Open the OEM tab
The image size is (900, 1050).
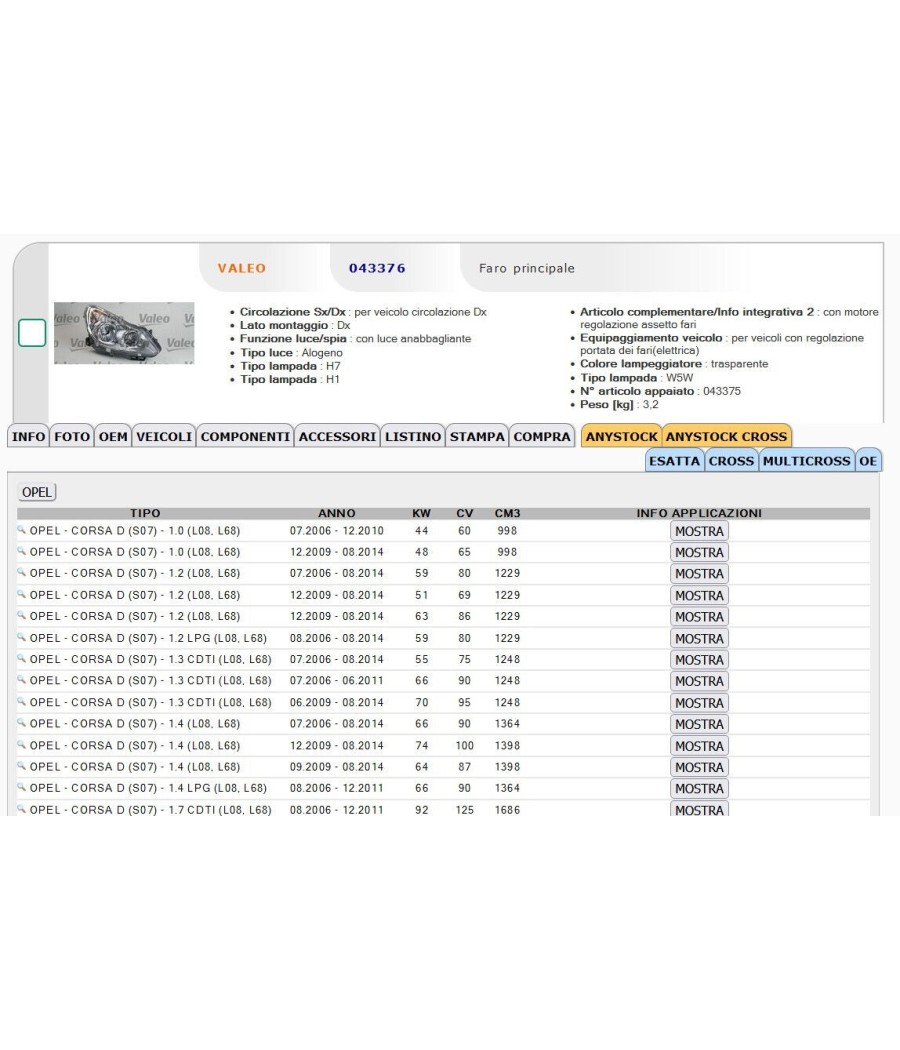[x=113, y=437]
